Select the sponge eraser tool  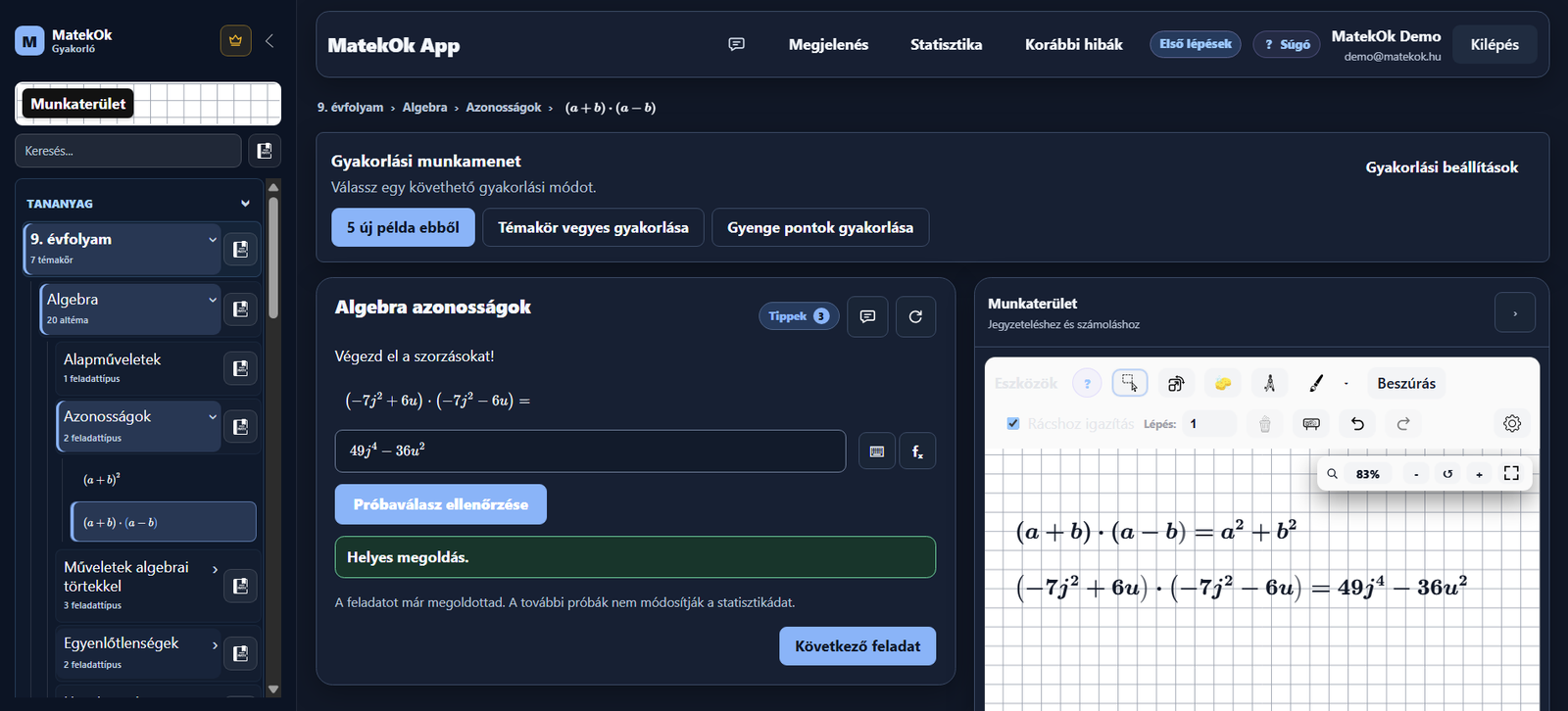[x=1223, y=383]
